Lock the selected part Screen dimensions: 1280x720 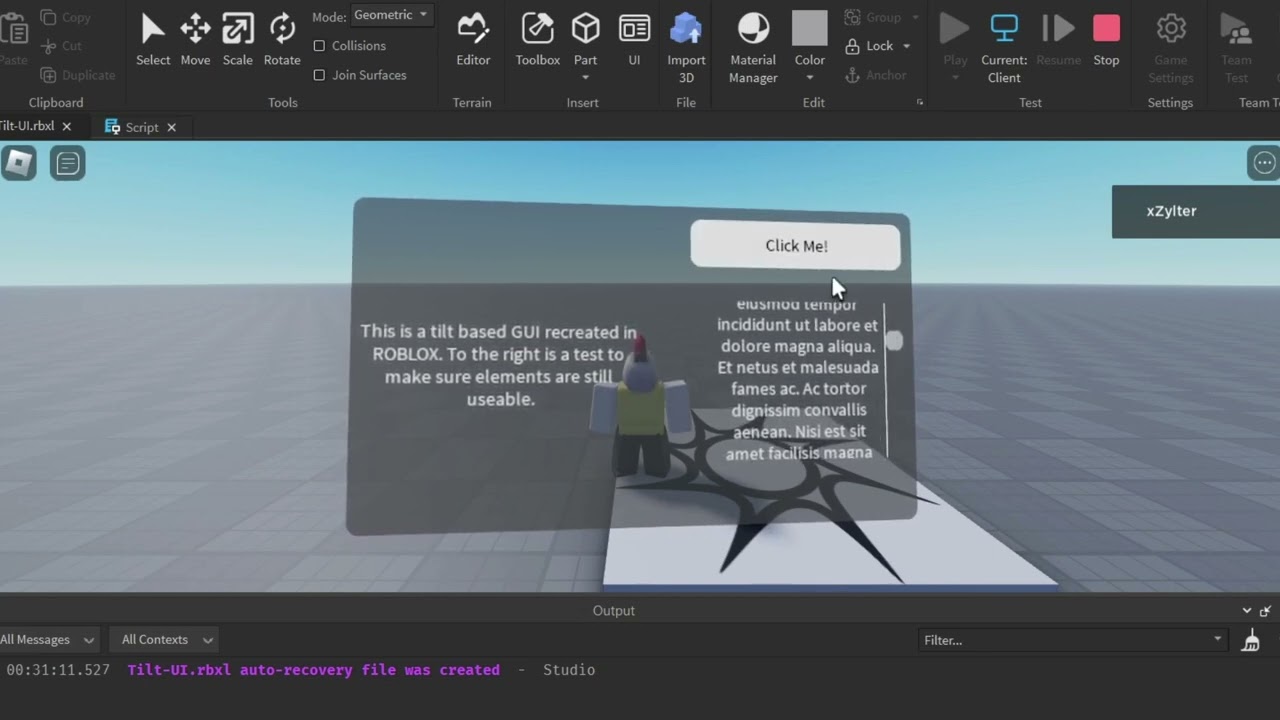870,46
